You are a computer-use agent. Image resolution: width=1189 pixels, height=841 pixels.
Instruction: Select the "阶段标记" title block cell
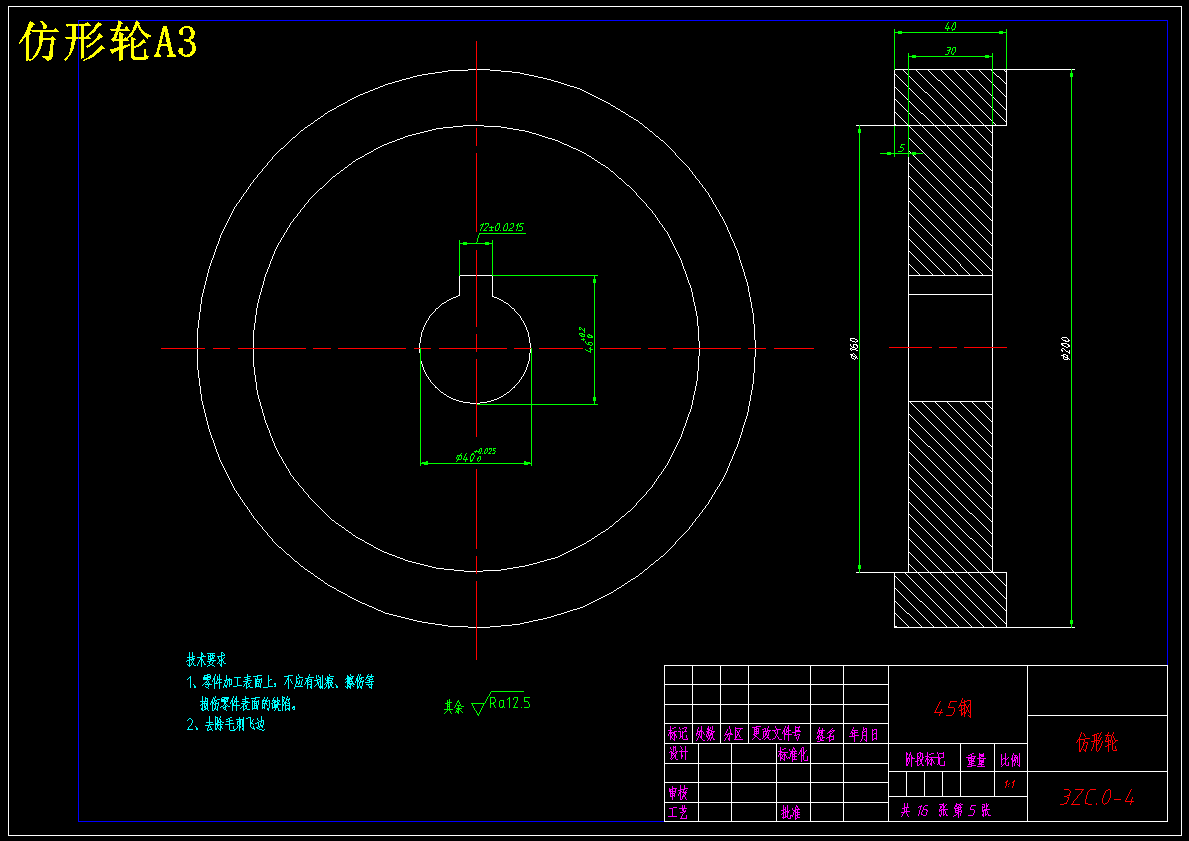925,759
